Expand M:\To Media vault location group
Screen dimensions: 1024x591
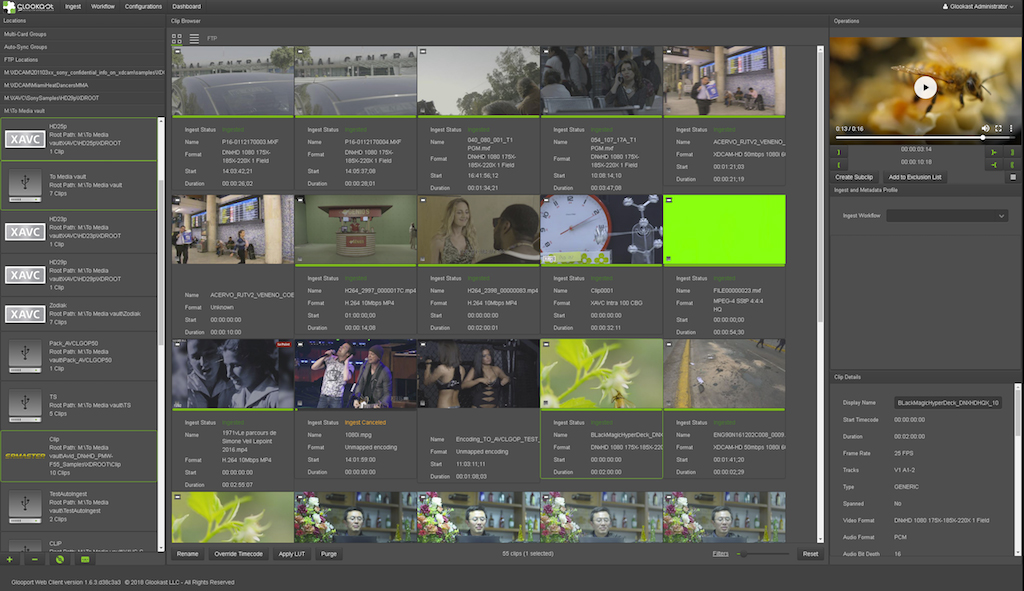[82, 111]
